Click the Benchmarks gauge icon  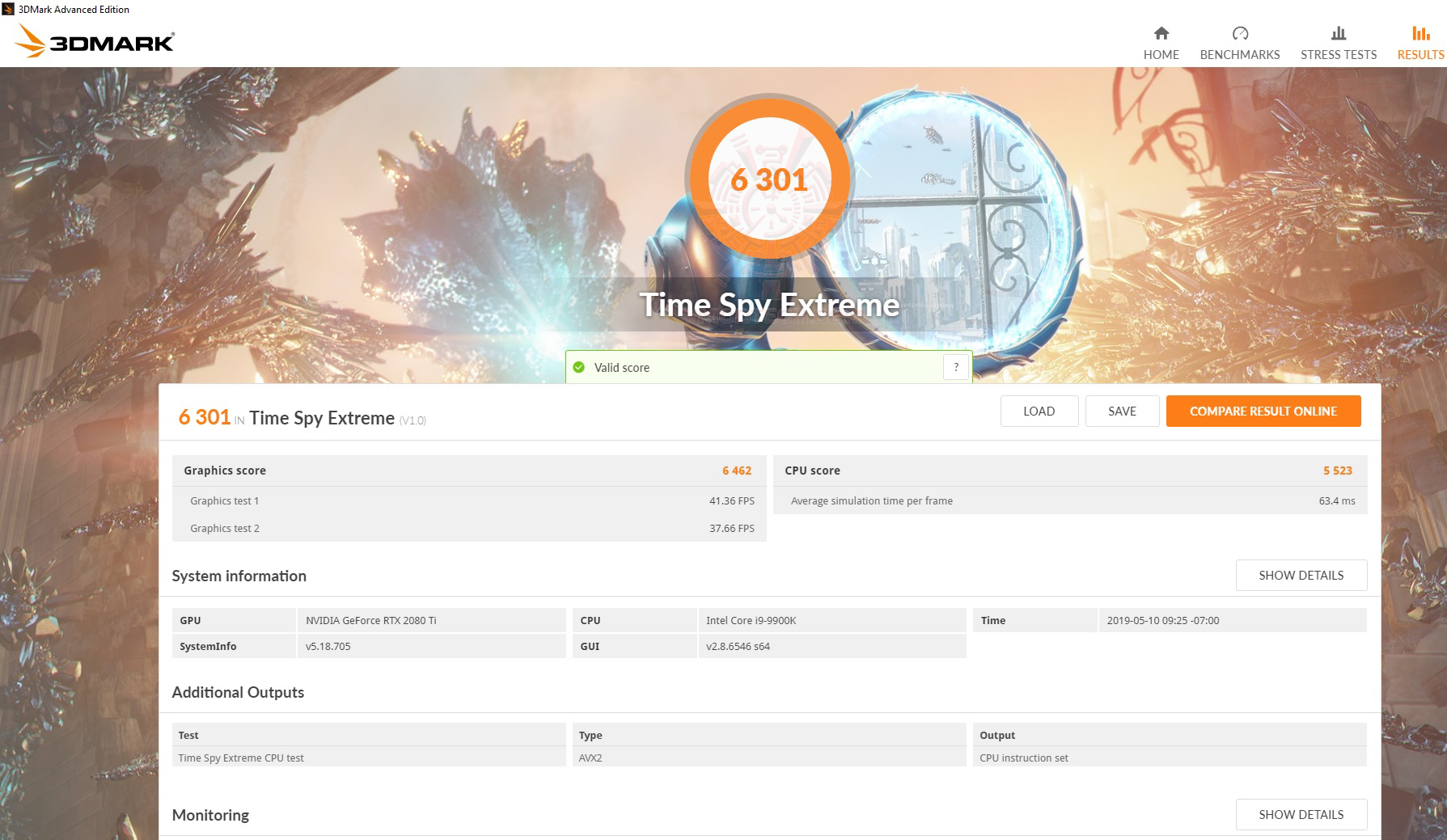pos(1240,33)
